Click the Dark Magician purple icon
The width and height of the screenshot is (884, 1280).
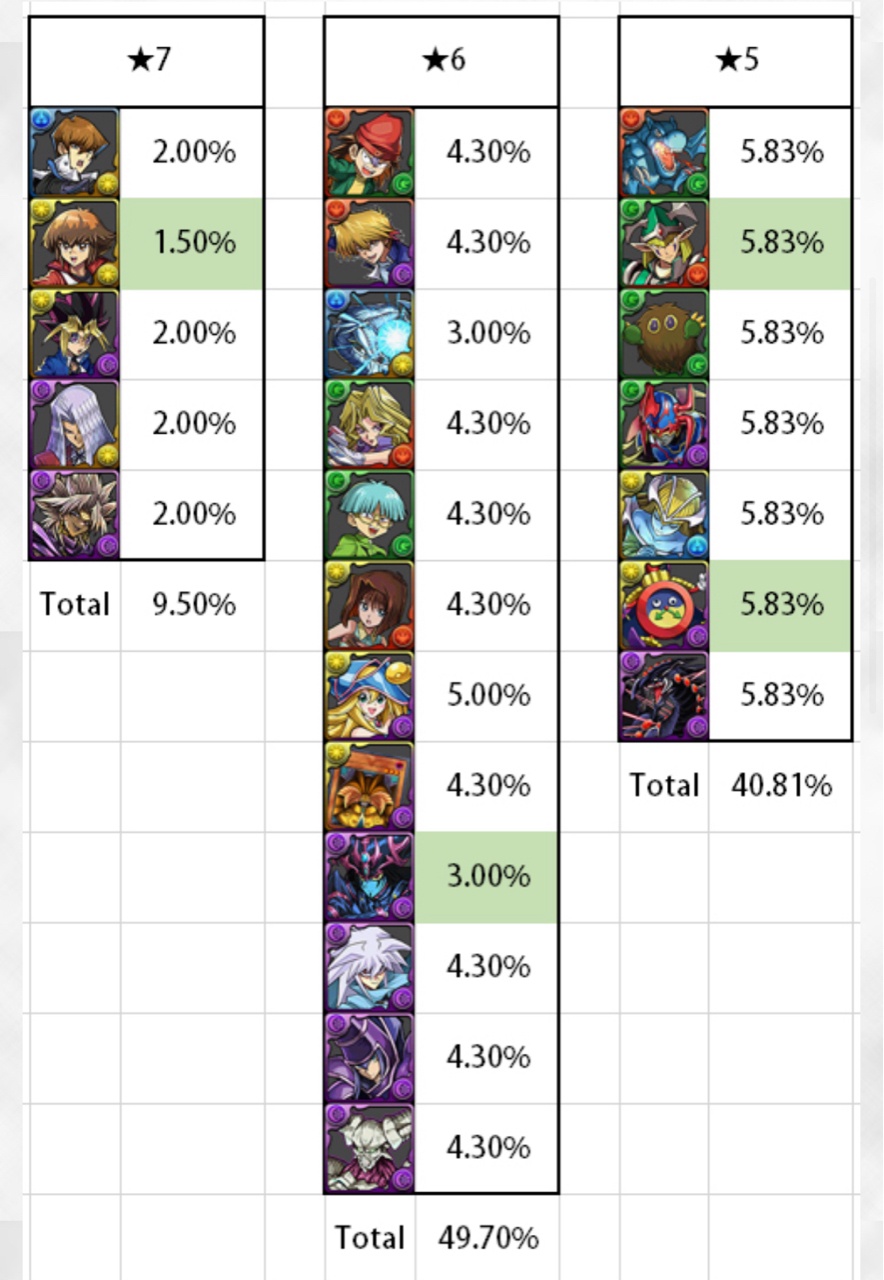coord(369,1057)
